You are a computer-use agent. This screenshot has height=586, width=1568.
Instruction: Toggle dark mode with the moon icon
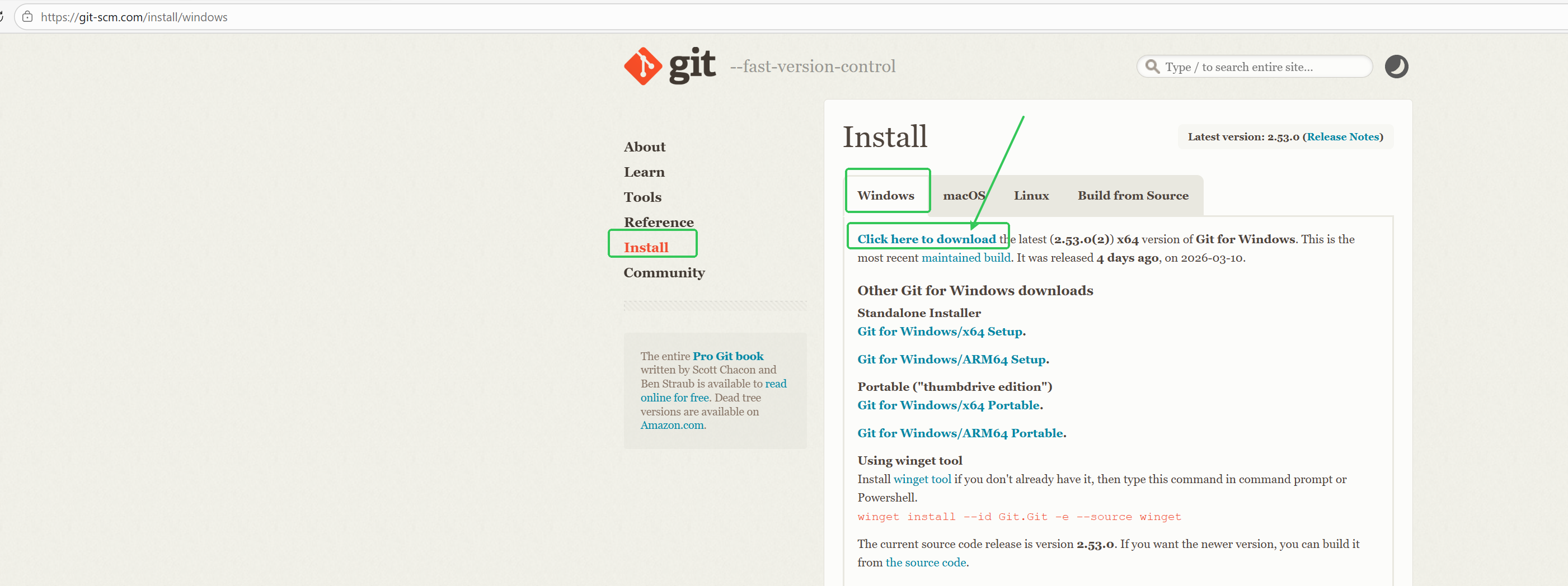[1396, 67]
